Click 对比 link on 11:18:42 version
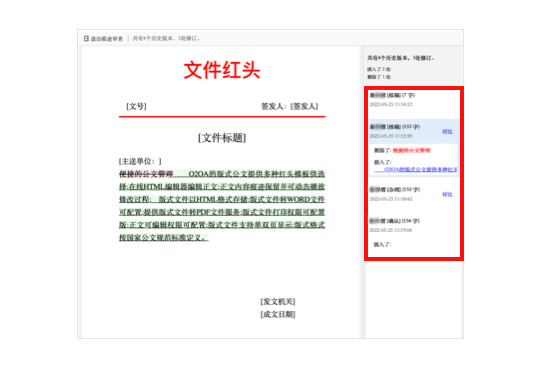Screen dimensions: 540x370 point(447,195)
